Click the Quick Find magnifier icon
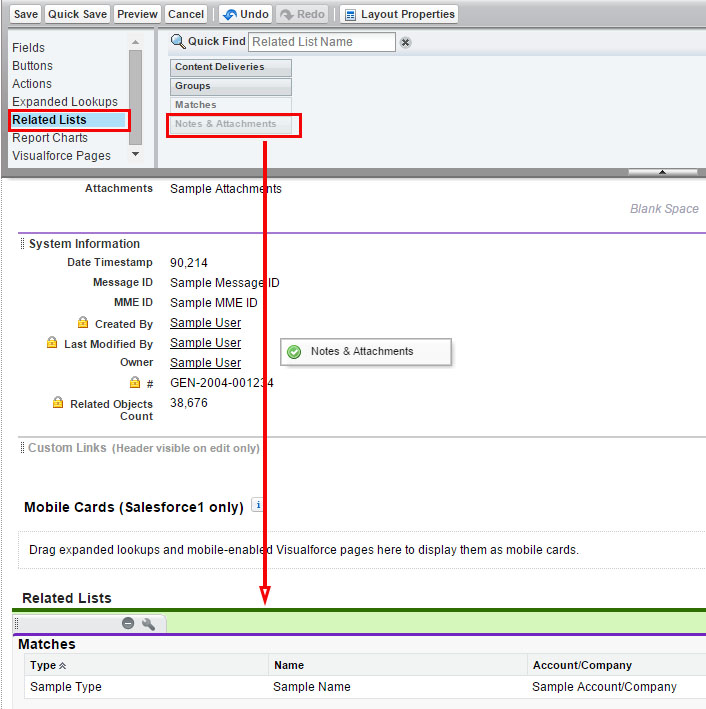 pyautogui.click(x=178, y=42)
